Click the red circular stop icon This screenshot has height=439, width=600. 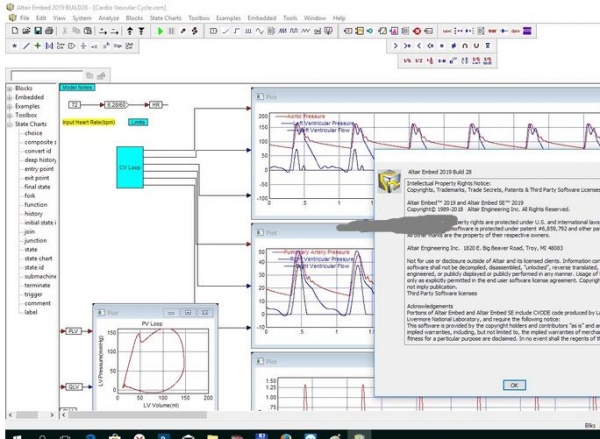tap(417, 31)
